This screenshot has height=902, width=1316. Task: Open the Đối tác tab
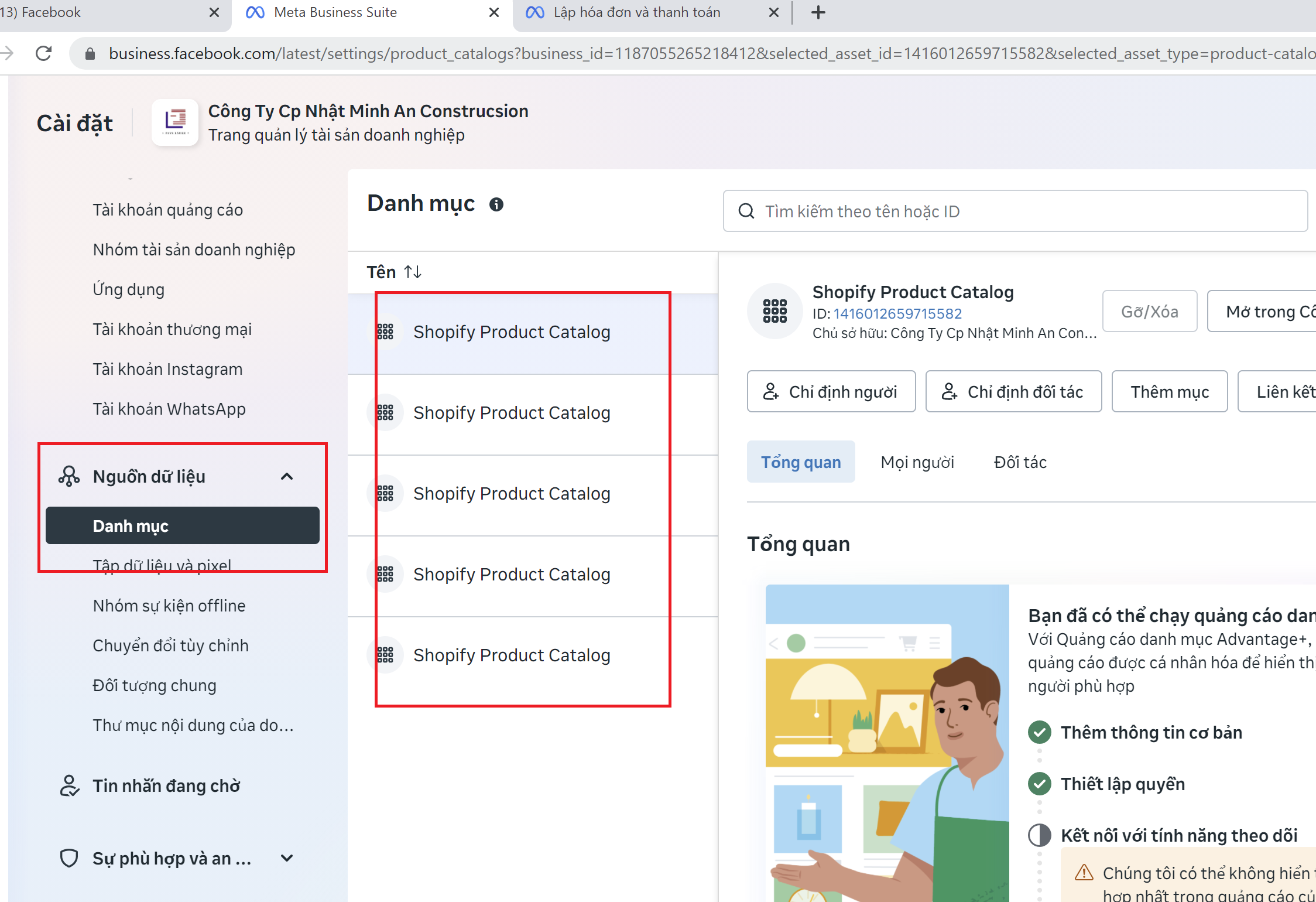(1020, 462)
